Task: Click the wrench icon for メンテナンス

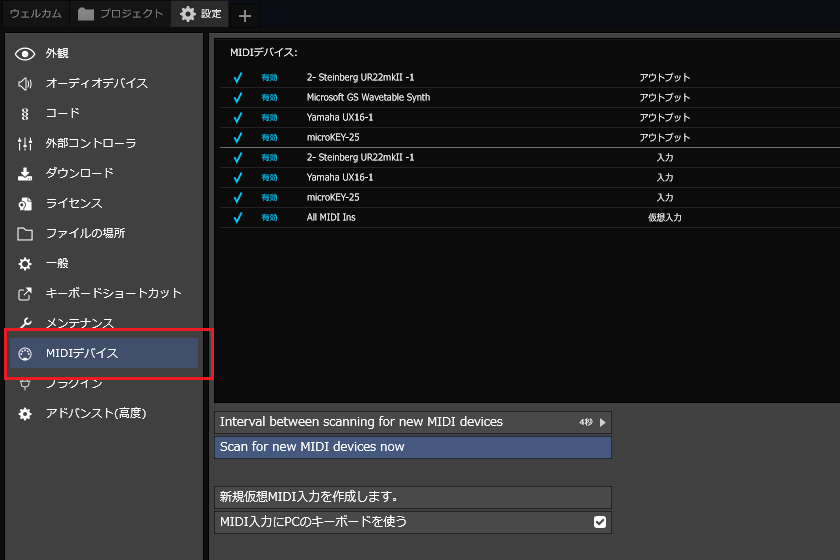Action: click(x=26, y=323)
